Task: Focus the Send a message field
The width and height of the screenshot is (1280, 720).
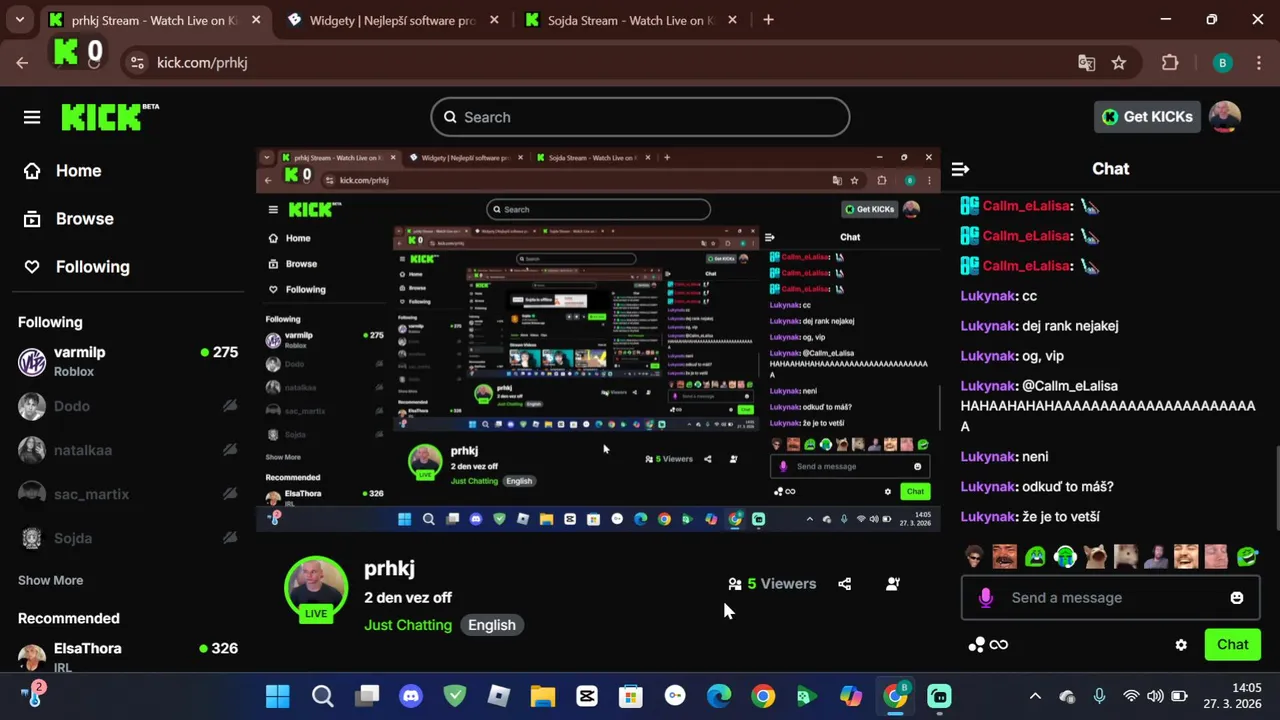Action: point(1110,598)
